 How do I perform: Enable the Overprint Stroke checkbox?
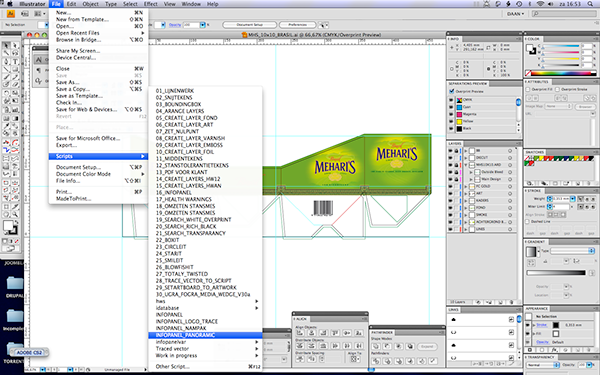[x=558, y=89]
